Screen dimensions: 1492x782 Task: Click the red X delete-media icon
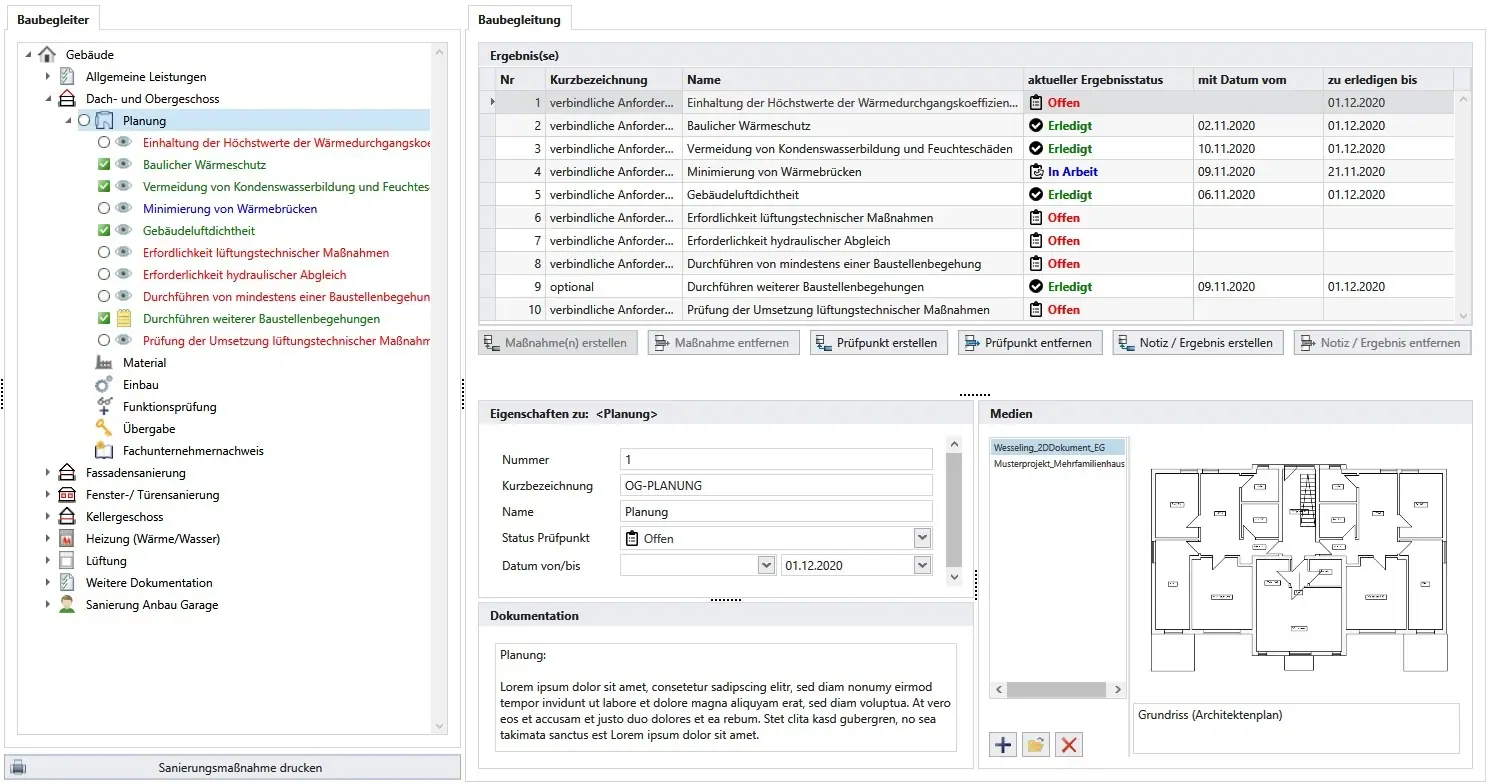point(1069,744)
